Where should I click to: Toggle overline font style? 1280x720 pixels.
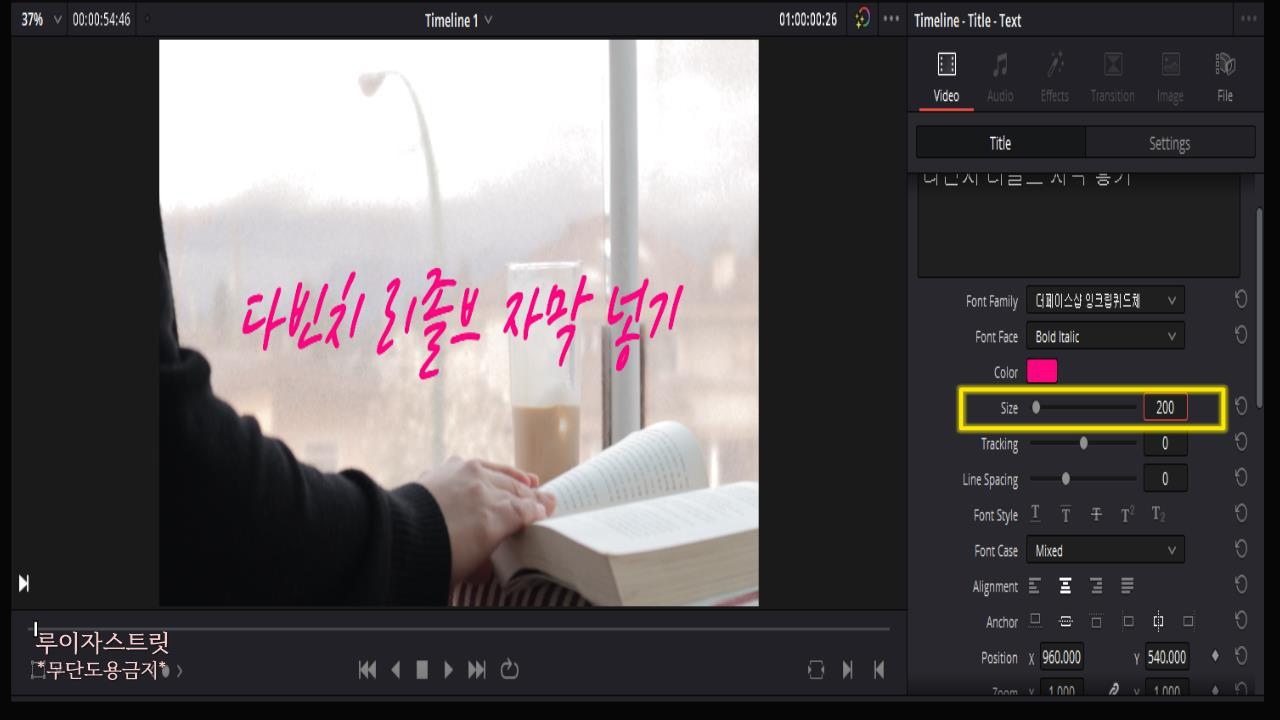[x=1066, y=514]
